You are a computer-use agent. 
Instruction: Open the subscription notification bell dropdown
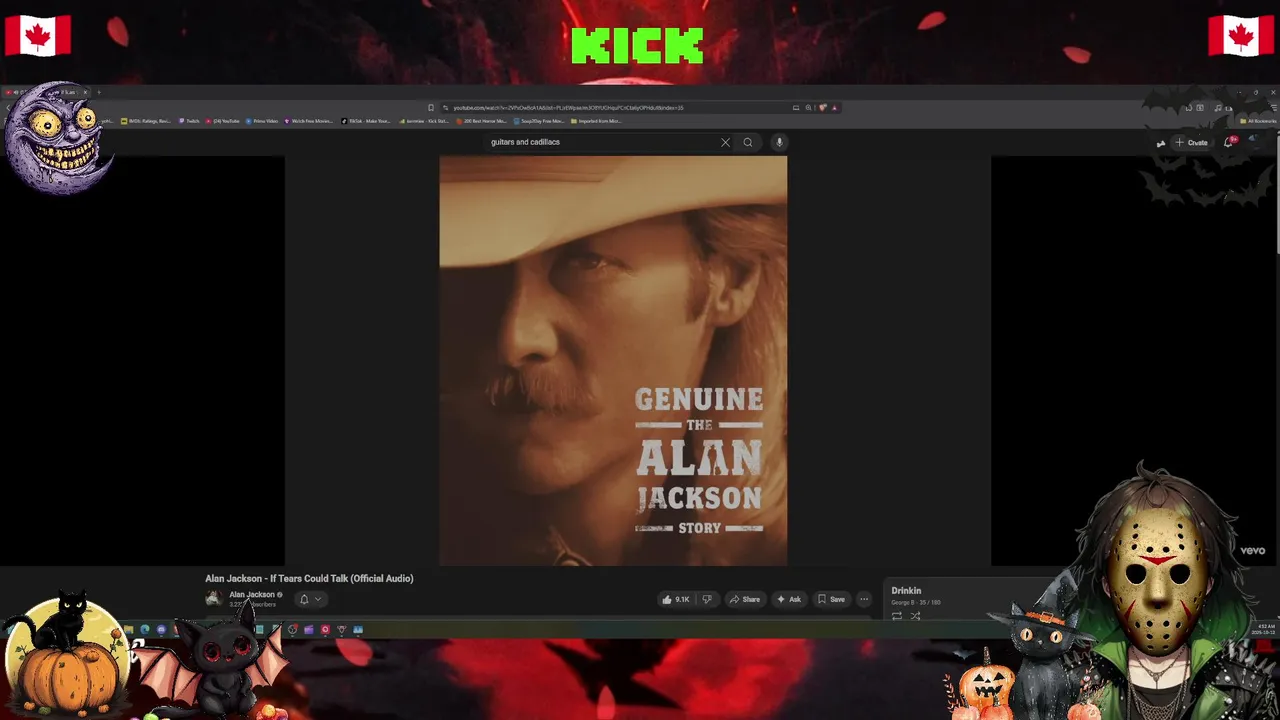click(x=310, y=599)
